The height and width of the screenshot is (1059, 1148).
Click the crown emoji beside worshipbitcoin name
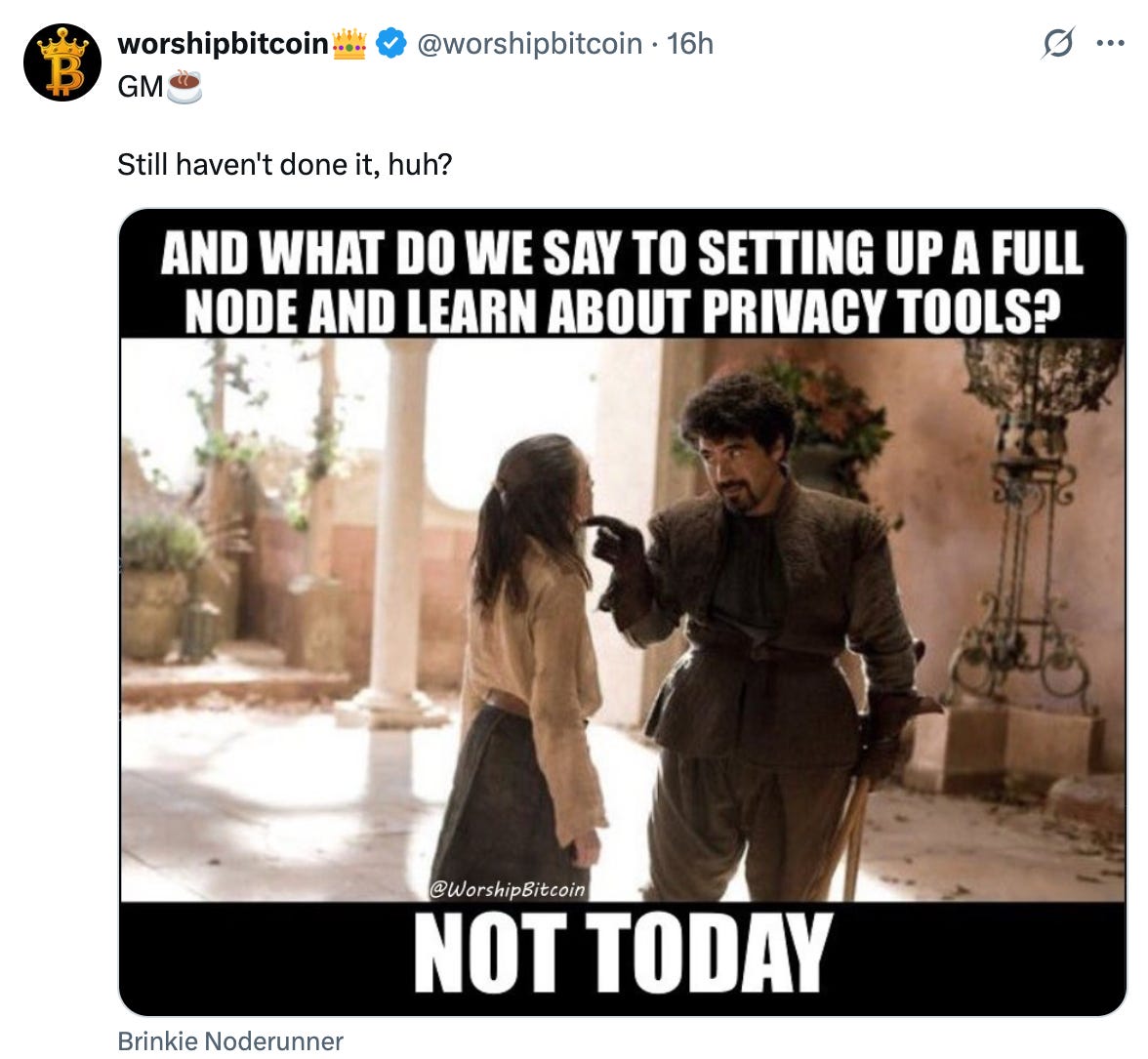(x=349, y=43)
